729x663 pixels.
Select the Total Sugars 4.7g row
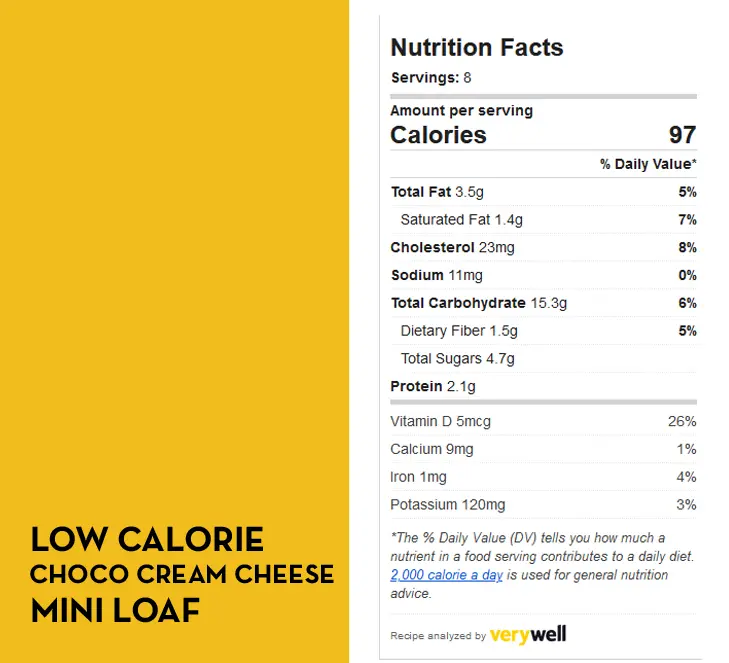(543, 358)
